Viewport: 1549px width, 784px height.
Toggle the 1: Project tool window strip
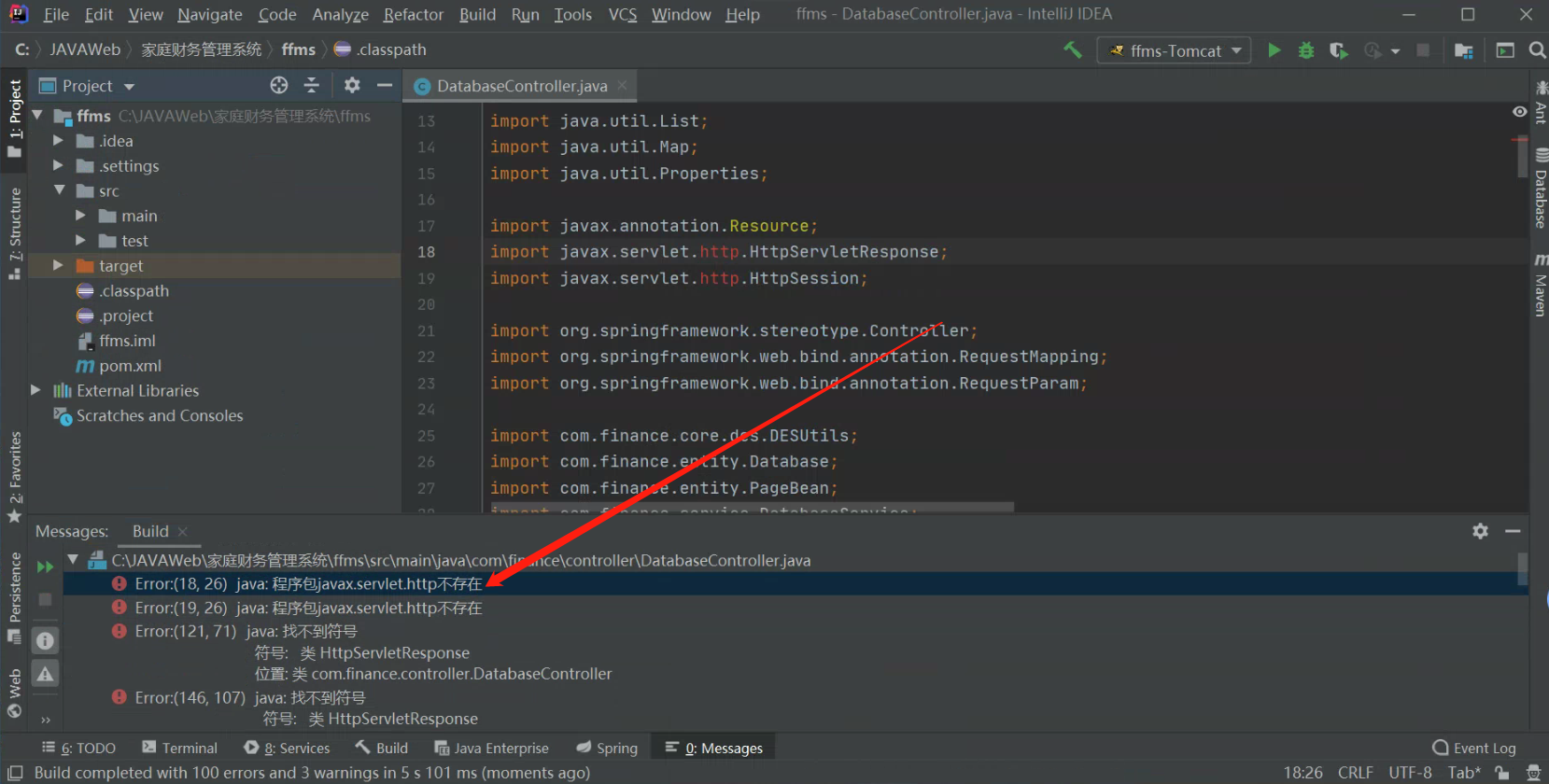click(x=14, y=119)
